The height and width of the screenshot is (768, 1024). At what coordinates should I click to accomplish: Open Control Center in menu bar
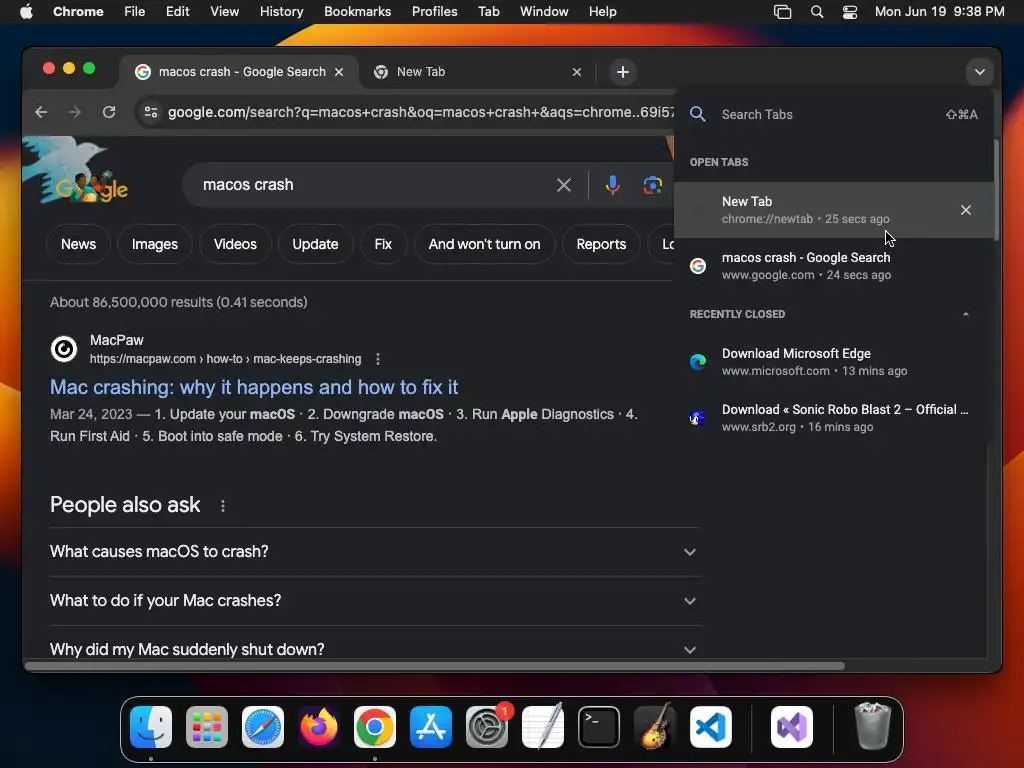pos(850,12)
